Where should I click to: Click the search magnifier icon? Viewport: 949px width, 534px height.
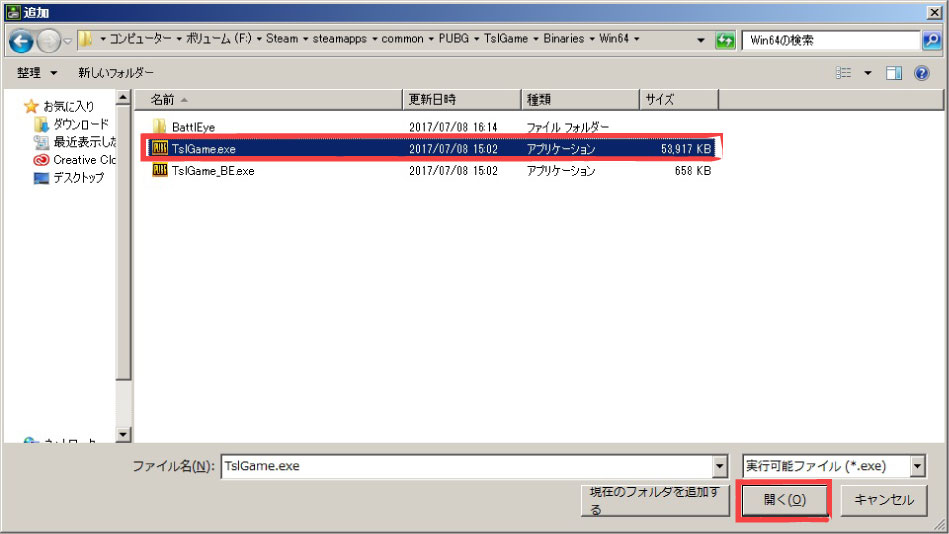[931, 41]
